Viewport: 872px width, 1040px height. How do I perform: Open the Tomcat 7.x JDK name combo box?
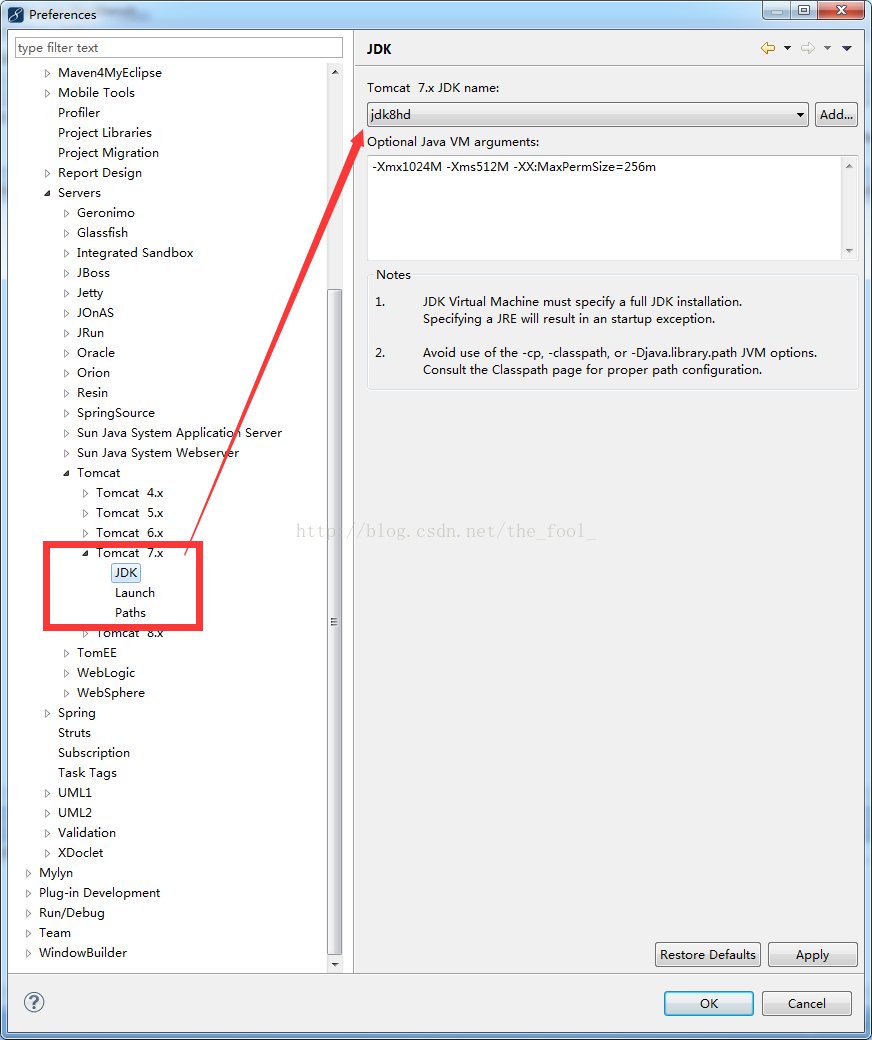click(x=588, y=115)
